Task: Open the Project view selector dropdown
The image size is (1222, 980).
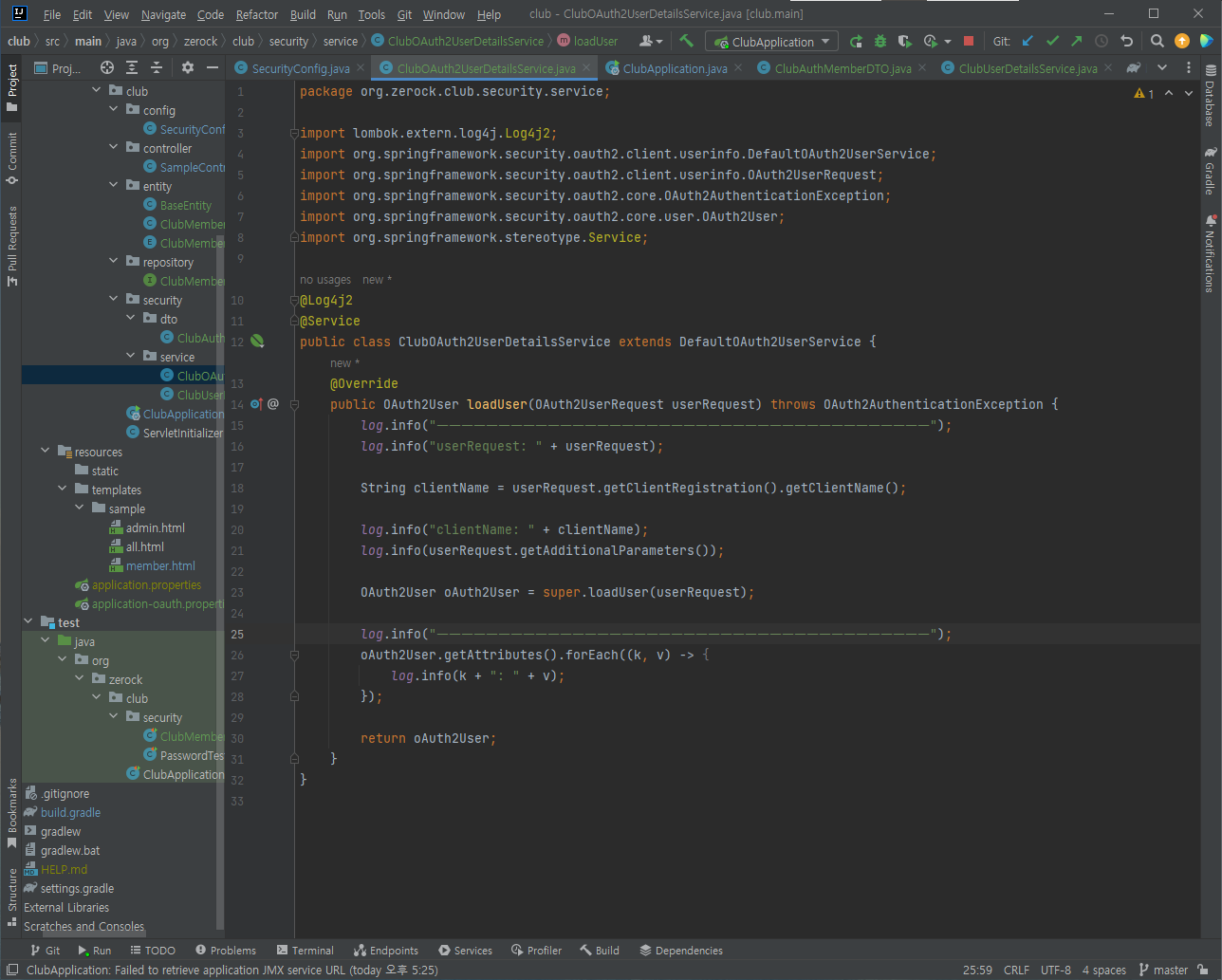Action: point(58,68)
